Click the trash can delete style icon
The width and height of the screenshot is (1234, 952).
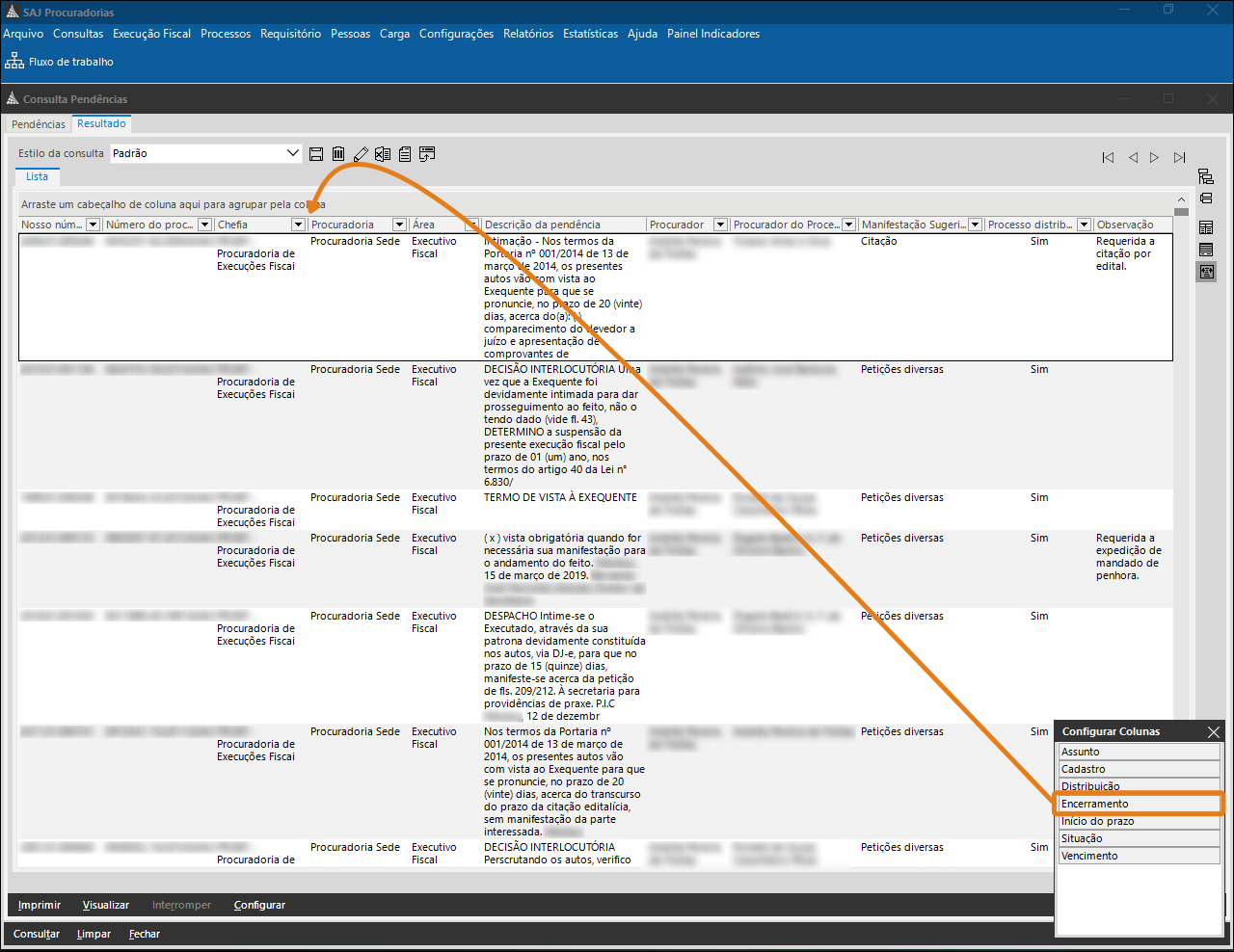tap(338, 154)
